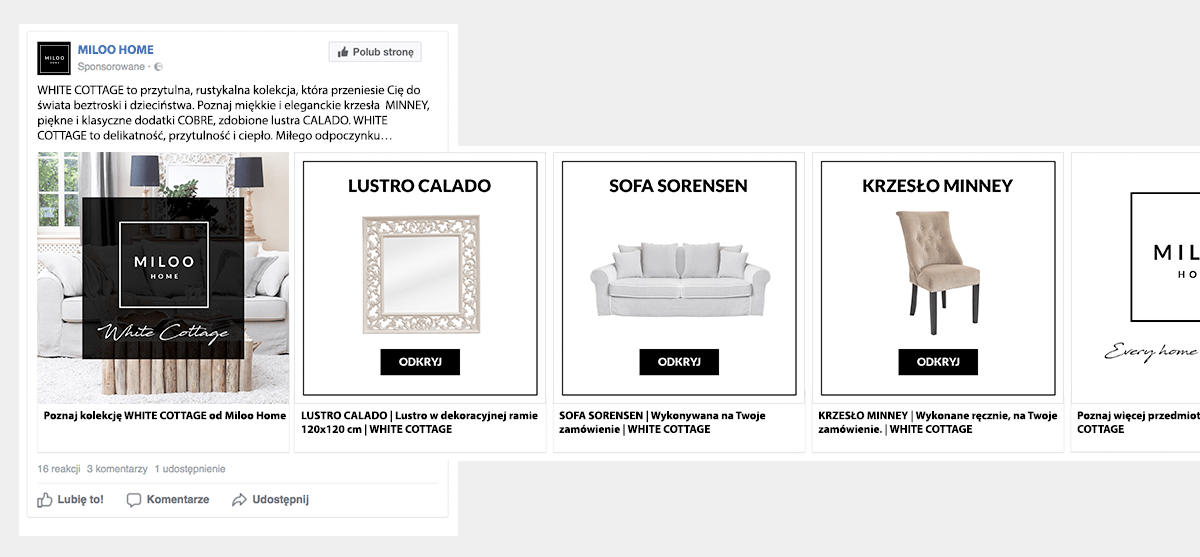The height and width of the screenshot is (557, 1200).
Task: Click the MILOO HOME profile logo
Action: pyautogui.click(x=55, y=58)
